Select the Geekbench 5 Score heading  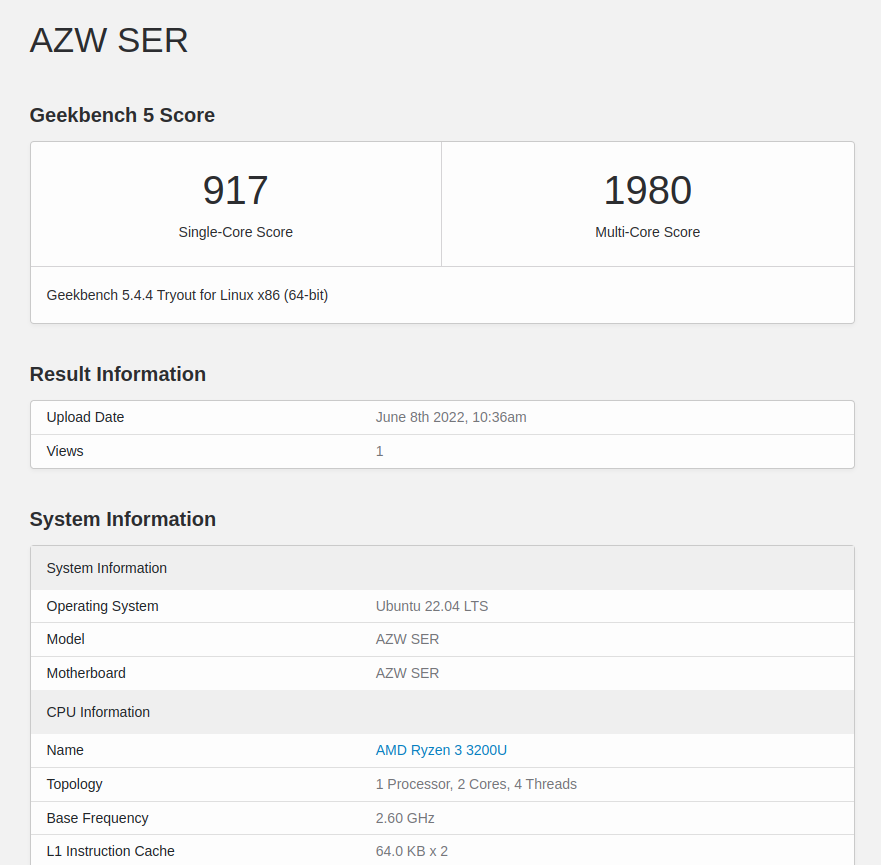click(122, 115)
